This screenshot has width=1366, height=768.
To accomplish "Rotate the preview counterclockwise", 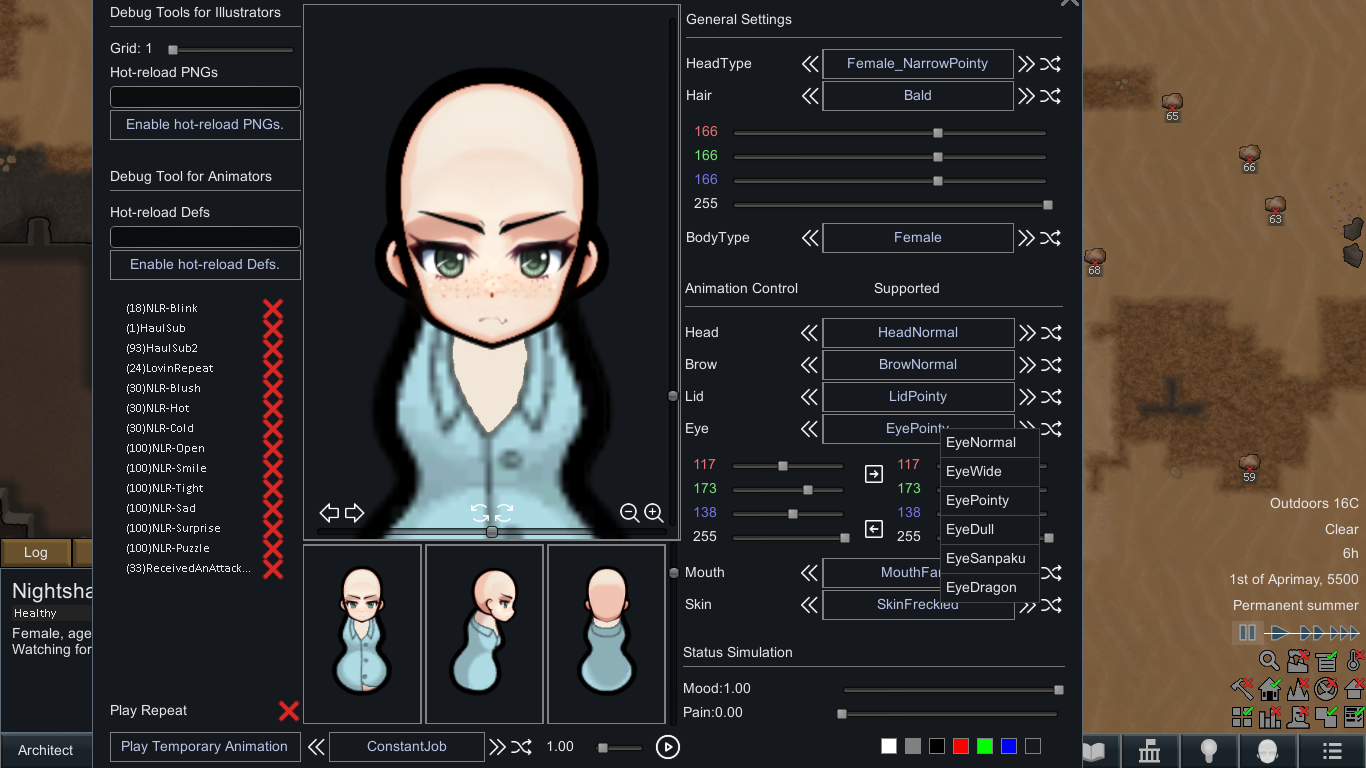I will (x=480, y=513).
